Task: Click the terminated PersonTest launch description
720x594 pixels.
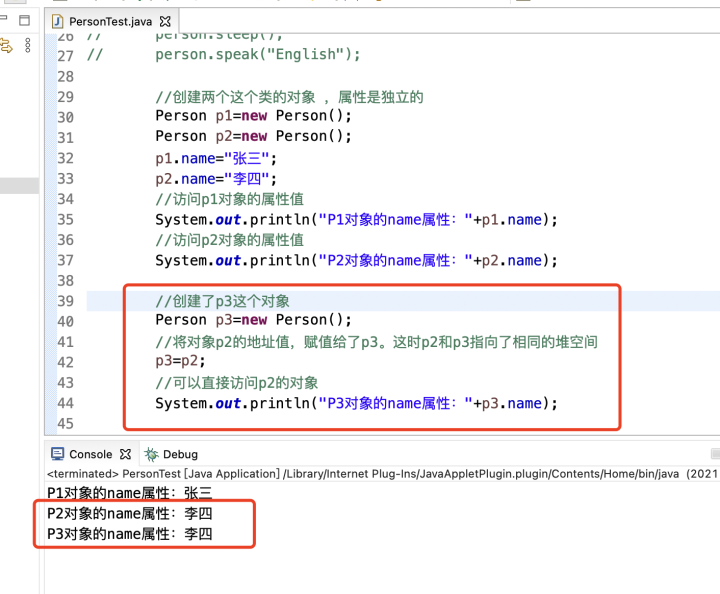Action: 382,474
